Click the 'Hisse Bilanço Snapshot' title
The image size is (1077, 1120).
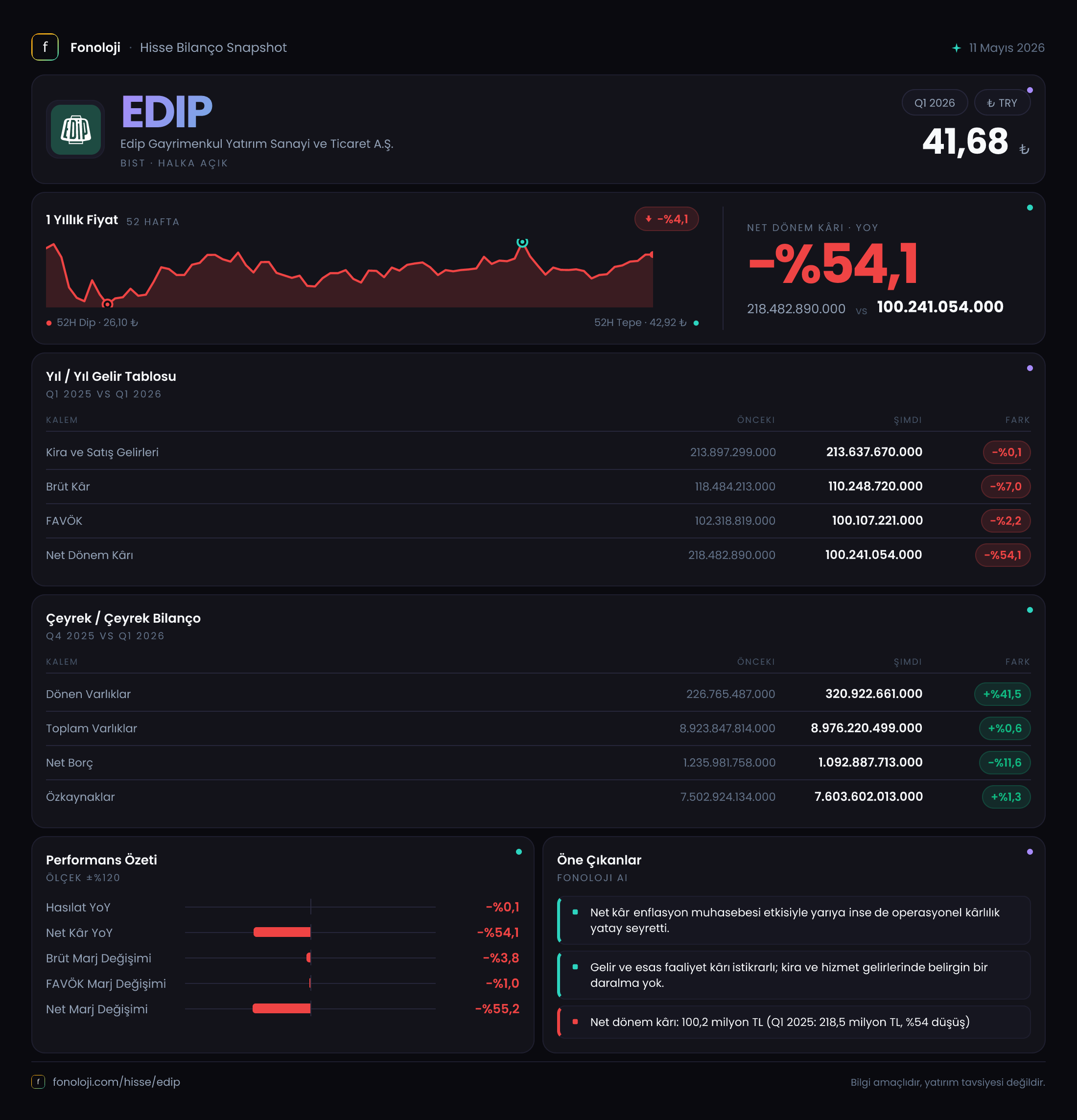[213, 47]
